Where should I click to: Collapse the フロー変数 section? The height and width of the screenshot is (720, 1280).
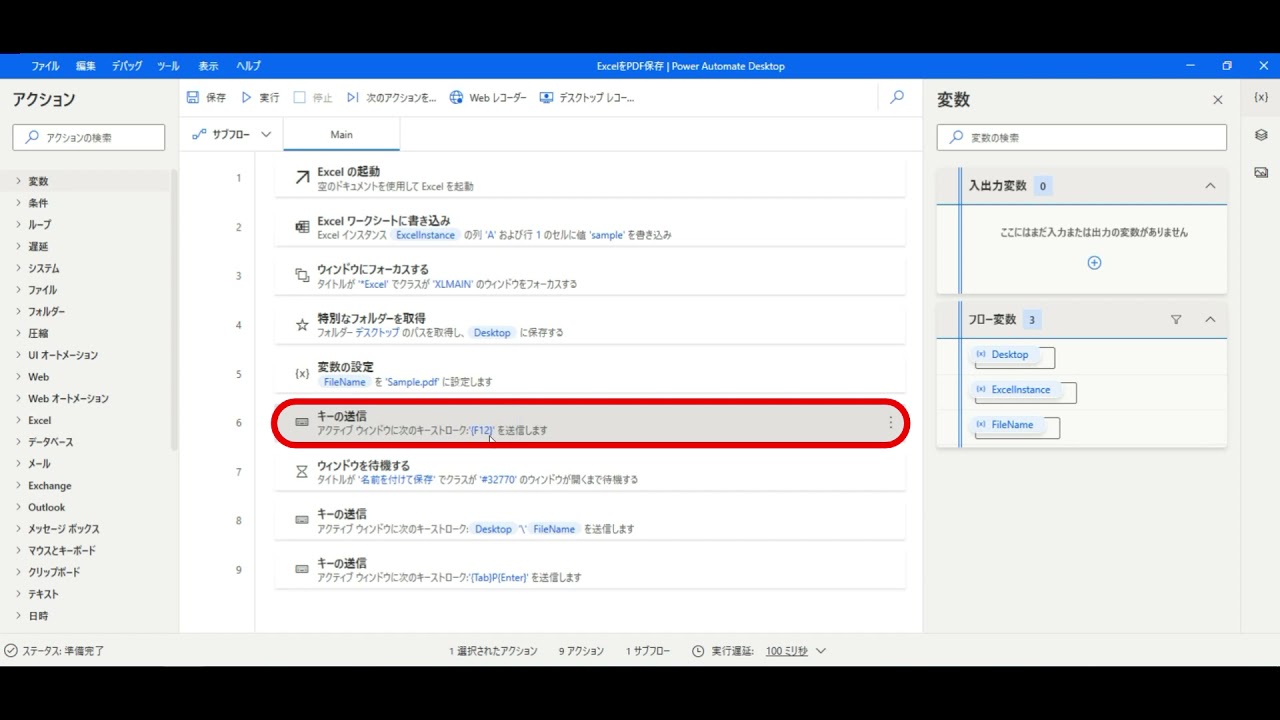point(1210,320)
